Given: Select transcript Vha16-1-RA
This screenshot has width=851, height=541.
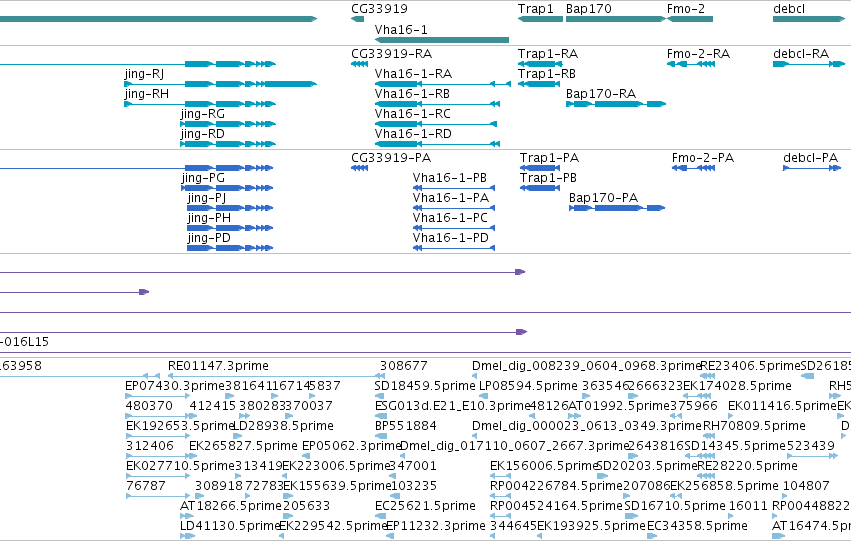Looking at the screenshot, I should 413,74.
